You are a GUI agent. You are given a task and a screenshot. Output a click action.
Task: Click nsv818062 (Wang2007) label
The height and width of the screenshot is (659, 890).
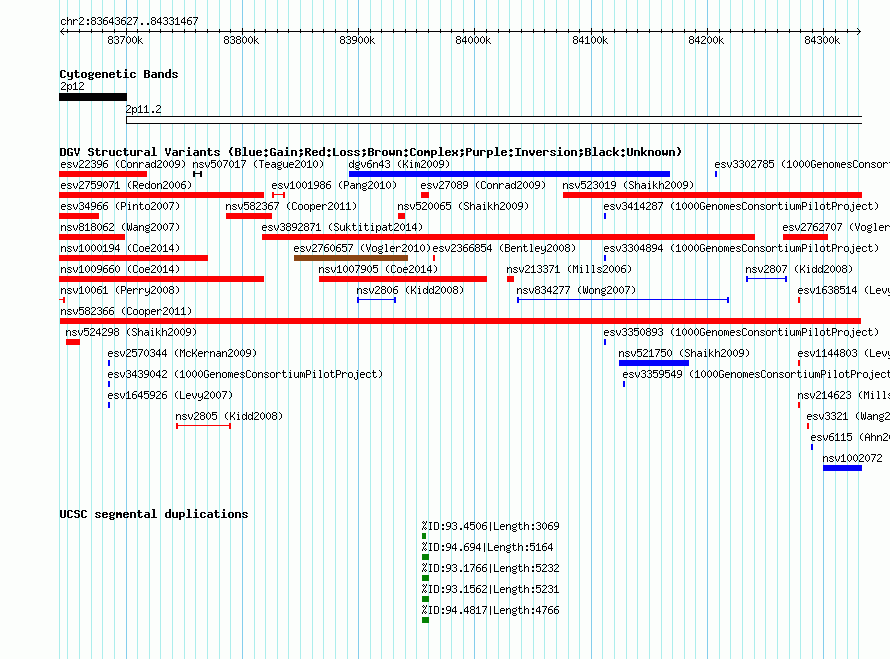point(120,227)
